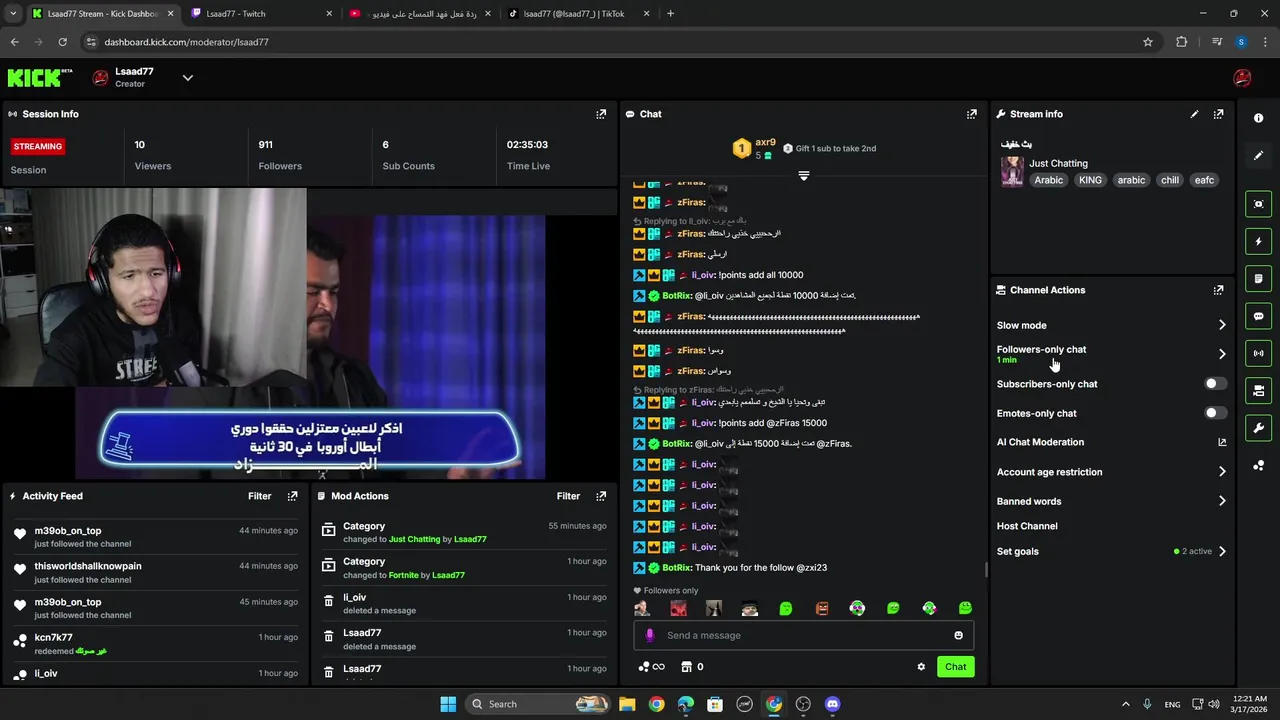1280x720 pixels.
Task: Open Host Channel action
Action: point(1027,526)
